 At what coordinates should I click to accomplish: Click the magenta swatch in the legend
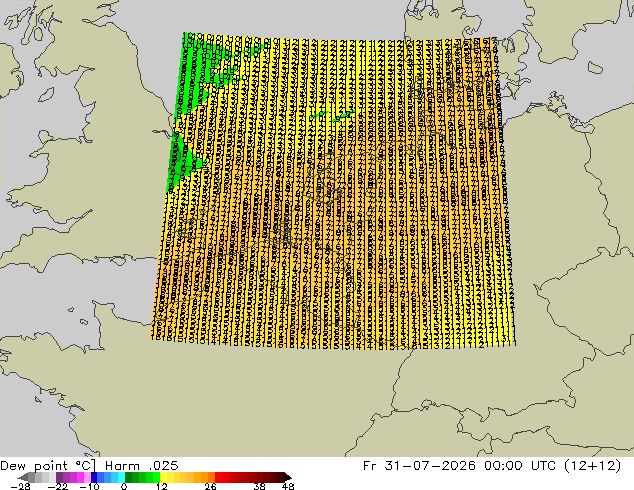pyautogui.click(x=80, y=477)
